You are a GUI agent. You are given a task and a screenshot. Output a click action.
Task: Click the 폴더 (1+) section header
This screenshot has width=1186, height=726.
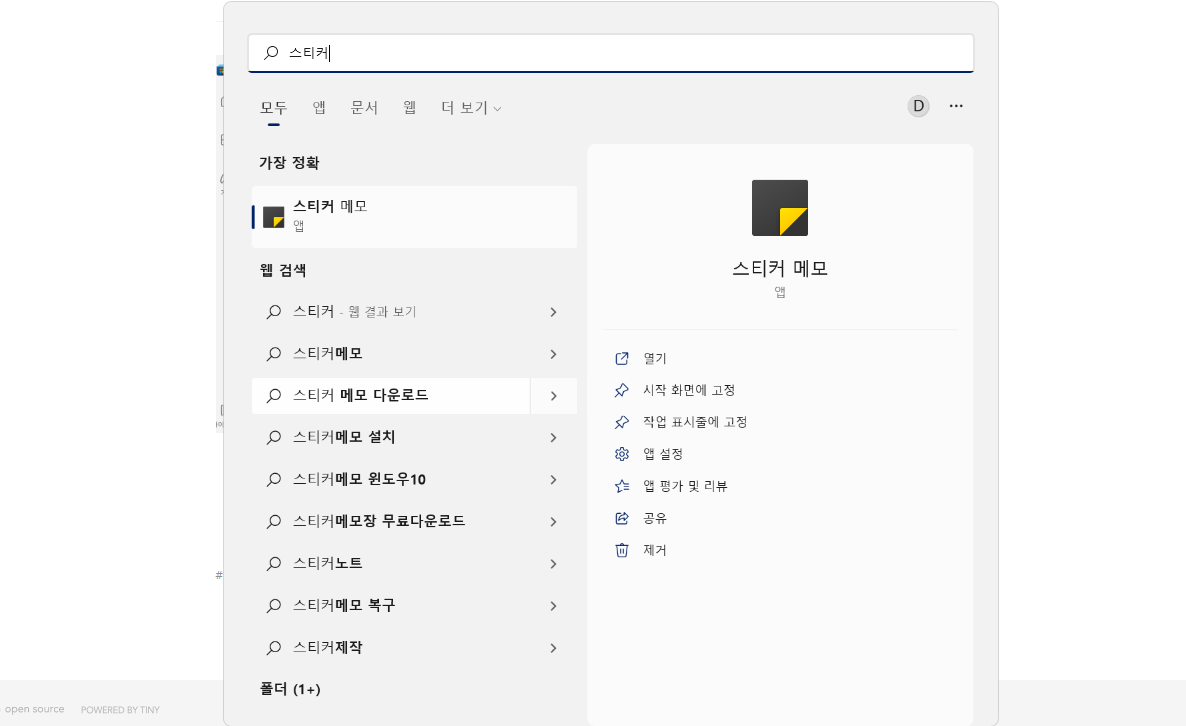click(x=290, y=689)
